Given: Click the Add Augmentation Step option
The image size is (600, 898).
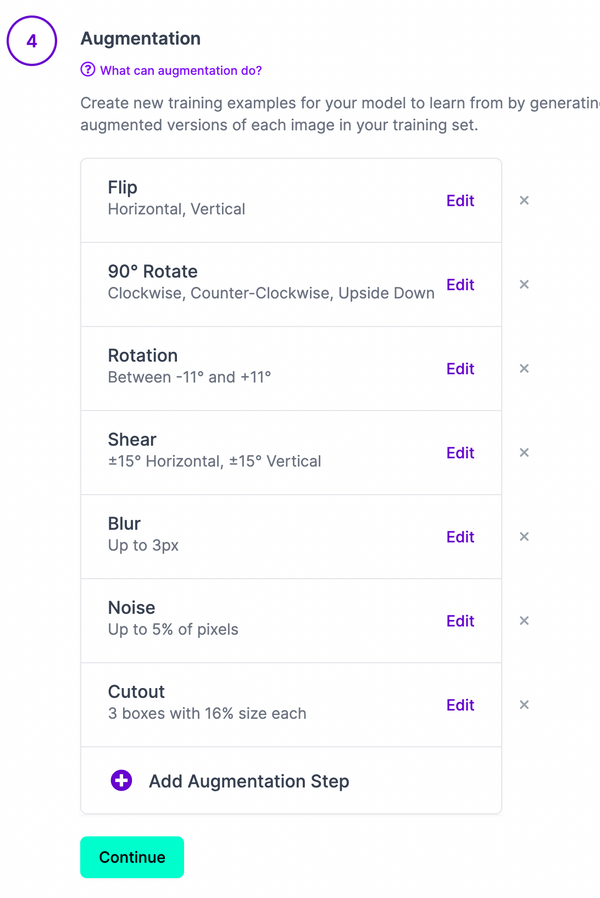Looking at the screenshot, I should click(248, 781).
